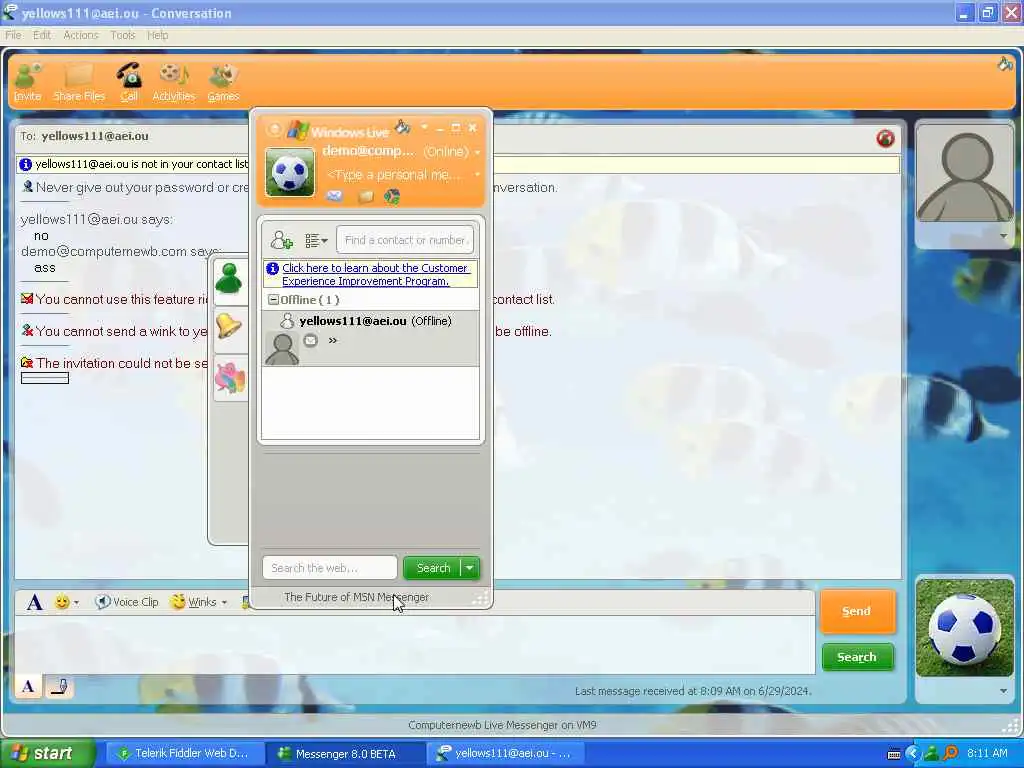Click the taskbar clock showing 8:11 AM
Viewport: 1024px width, 768px height.
click(x=987, y=753)
